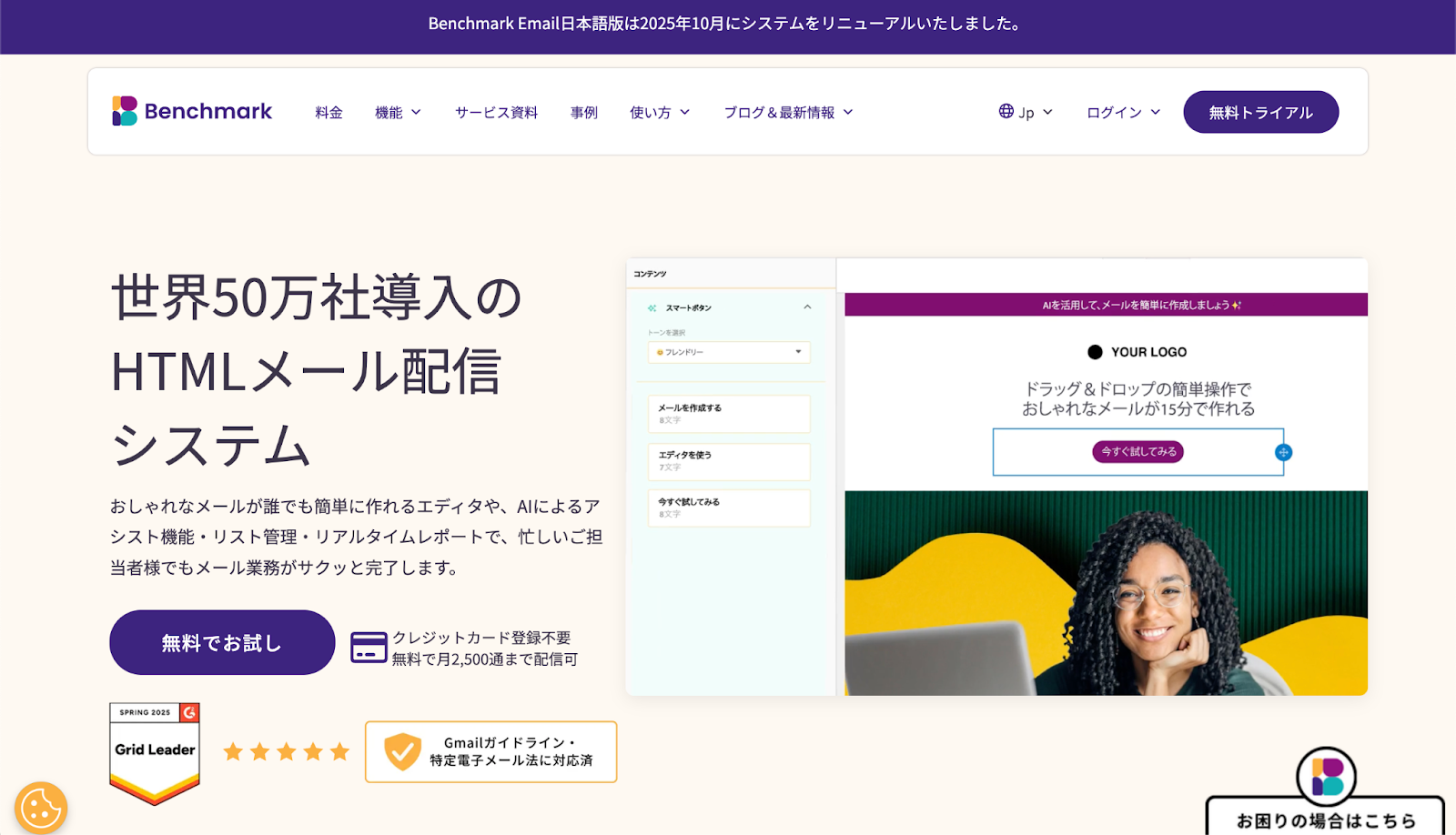
Task: Click the メールを作成する text field
Action: pos(728,414)
